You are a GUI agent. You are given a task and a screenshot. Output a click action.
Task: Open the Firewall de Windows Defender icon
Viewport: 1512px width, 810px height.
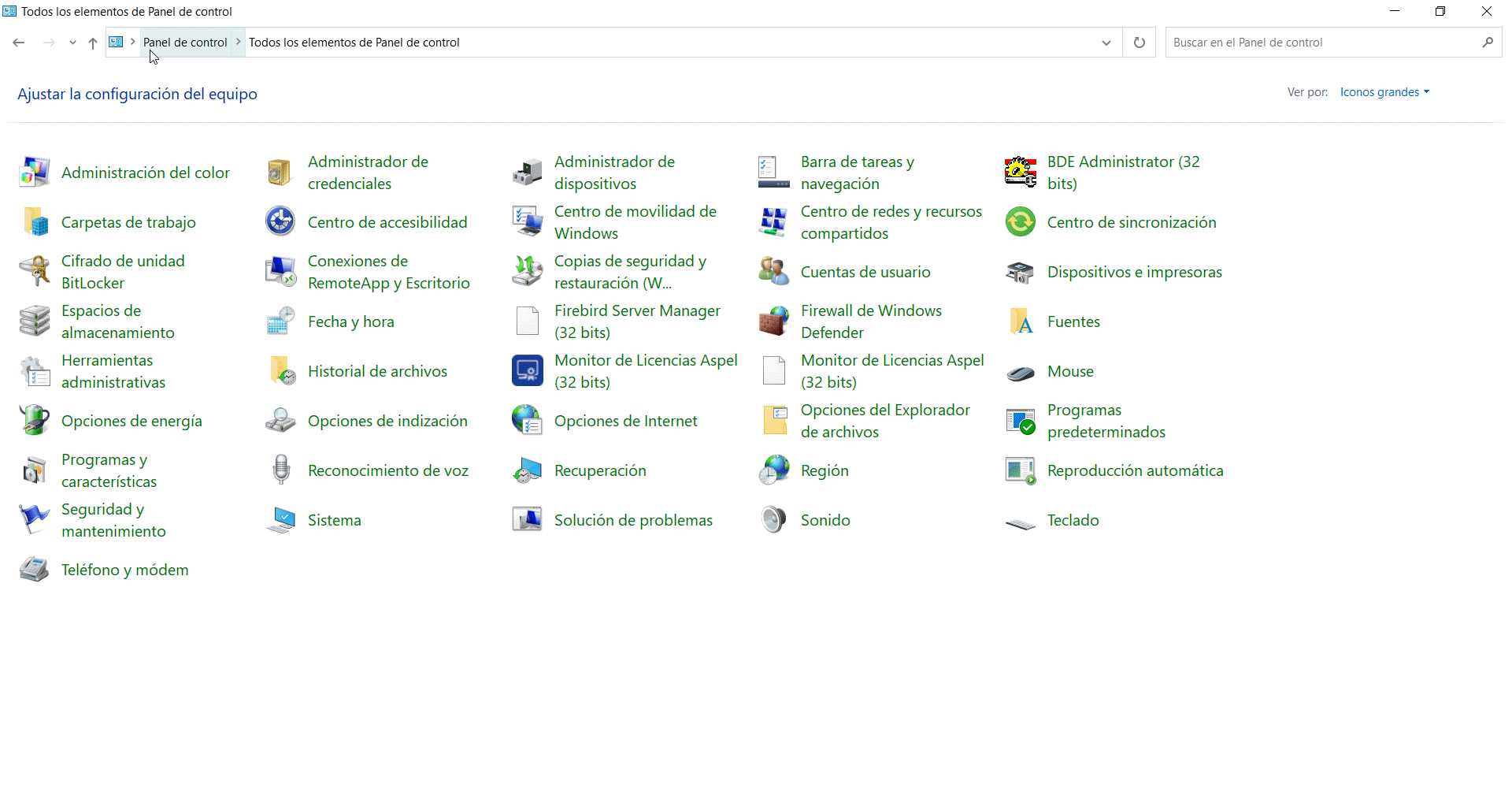tap(773, 321)
